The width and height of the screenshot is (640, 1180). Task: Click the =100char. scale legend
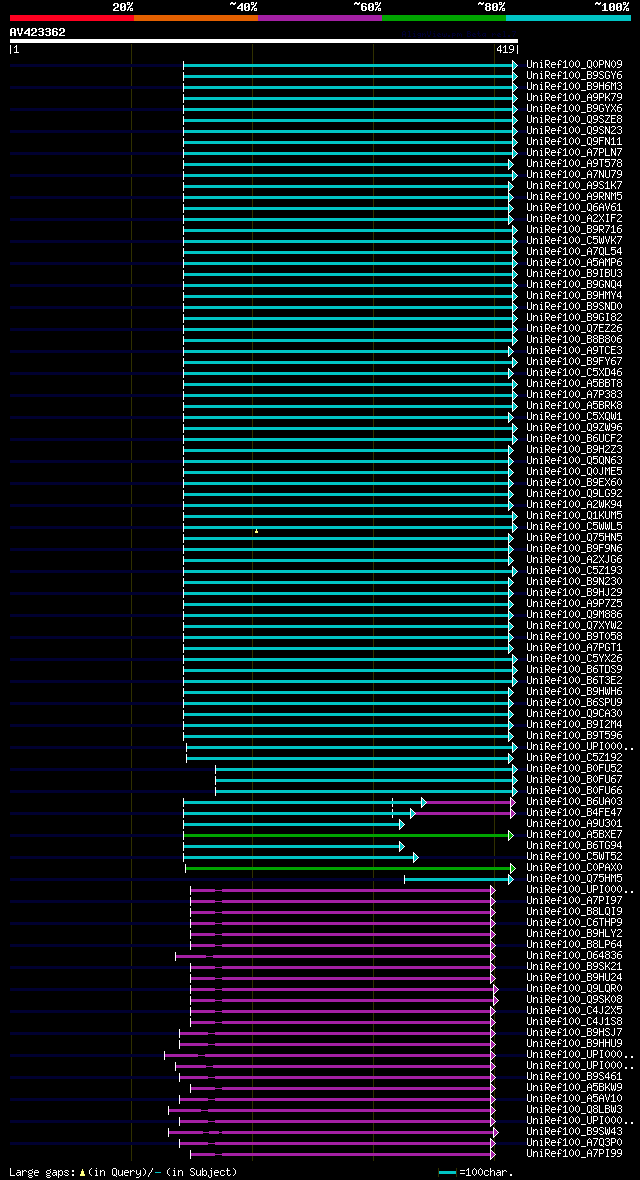(x=476, y=1172)
